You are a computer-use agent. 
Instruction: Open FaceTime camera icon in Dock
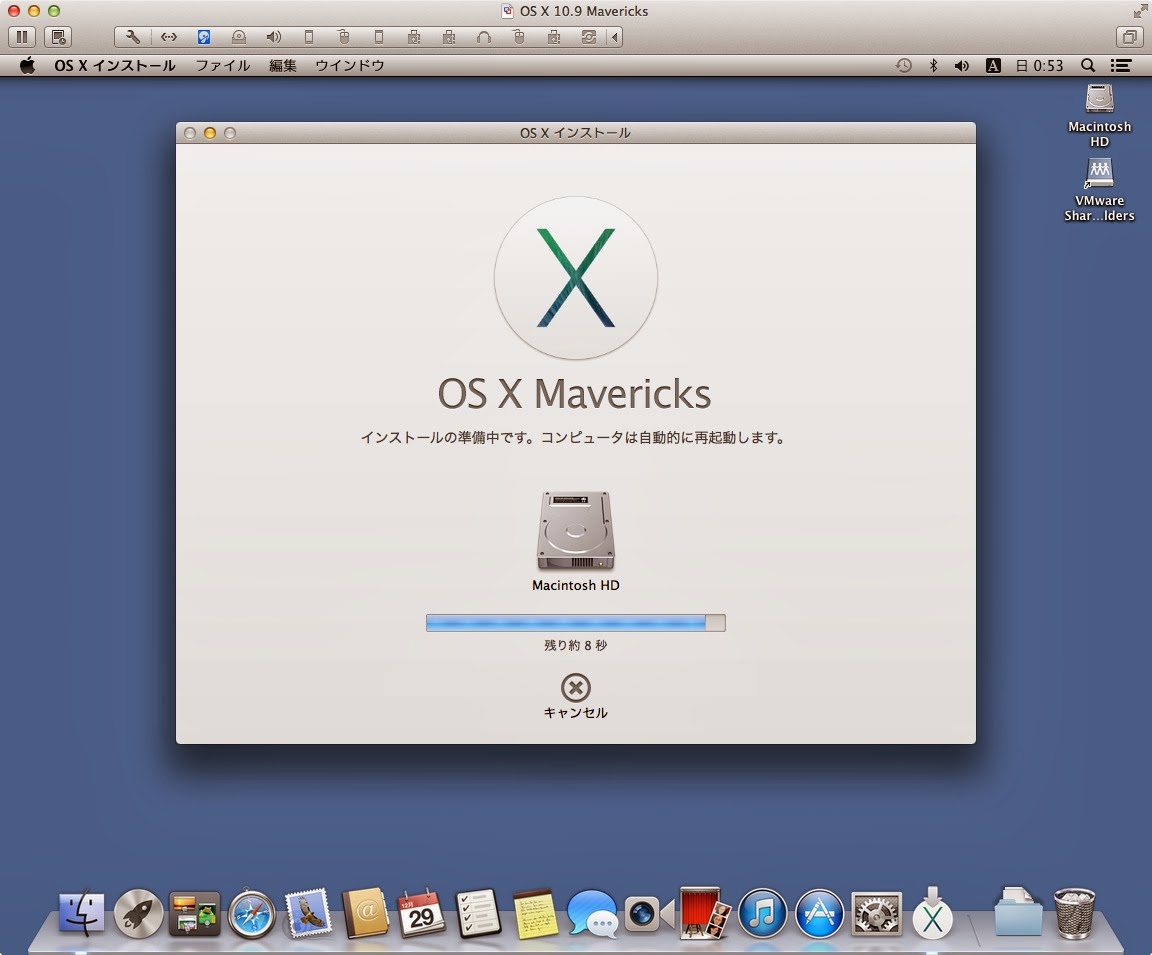tap(649, 913)
